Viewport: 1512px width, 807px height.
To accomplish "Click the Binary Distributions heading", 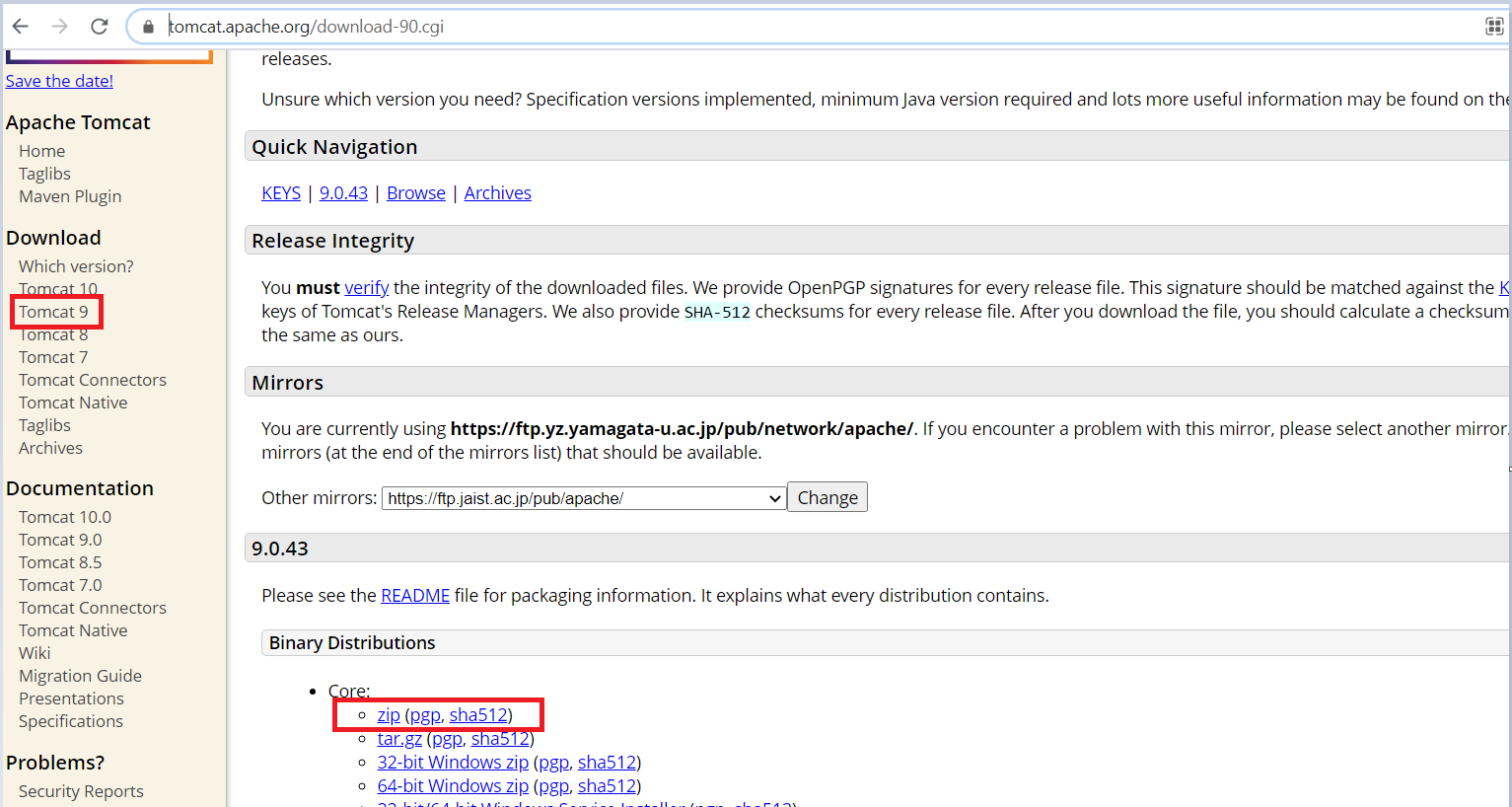I will (x=352, y=643).
